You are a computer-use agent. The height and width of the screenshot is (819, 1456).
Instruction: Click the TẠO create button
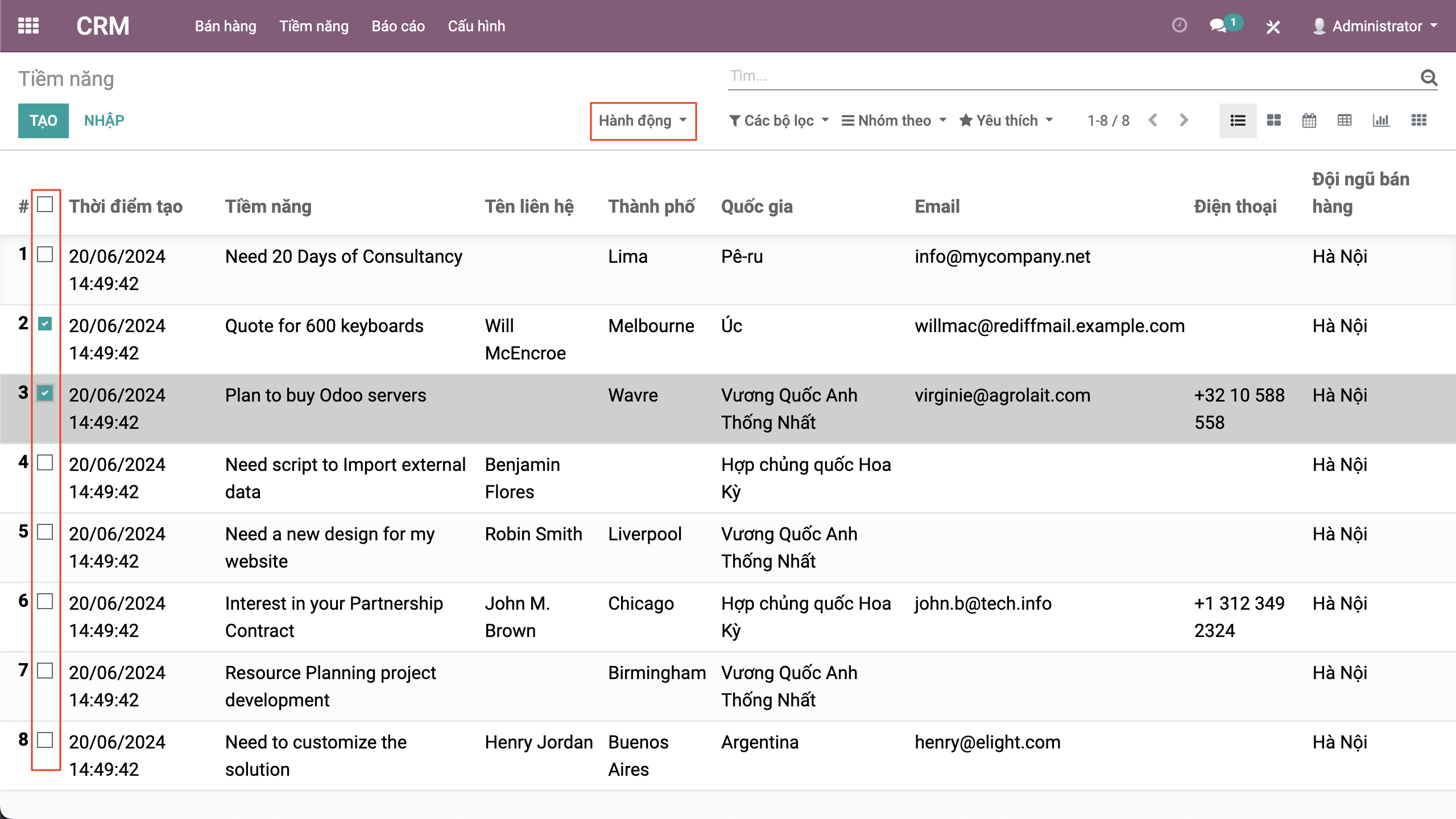pos(43,121)
